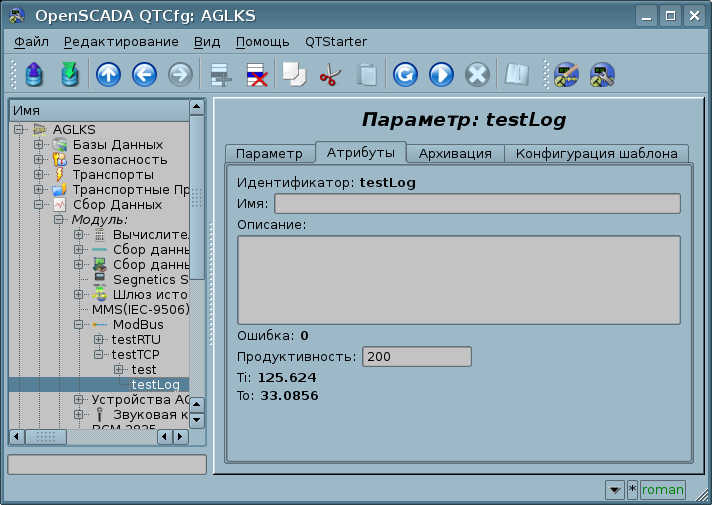Click the Delete item icon with red X

[x=257, y=75]
